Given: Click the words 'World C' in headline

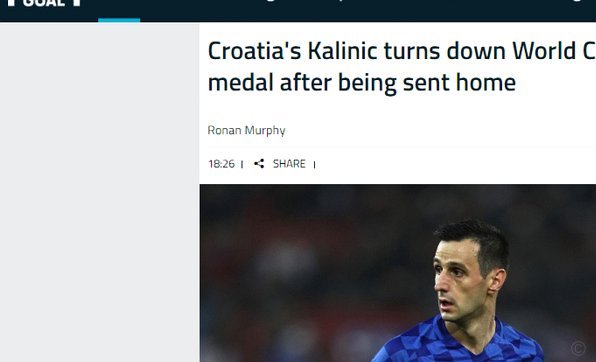Looking at the screenshot, I should [554, 51].
